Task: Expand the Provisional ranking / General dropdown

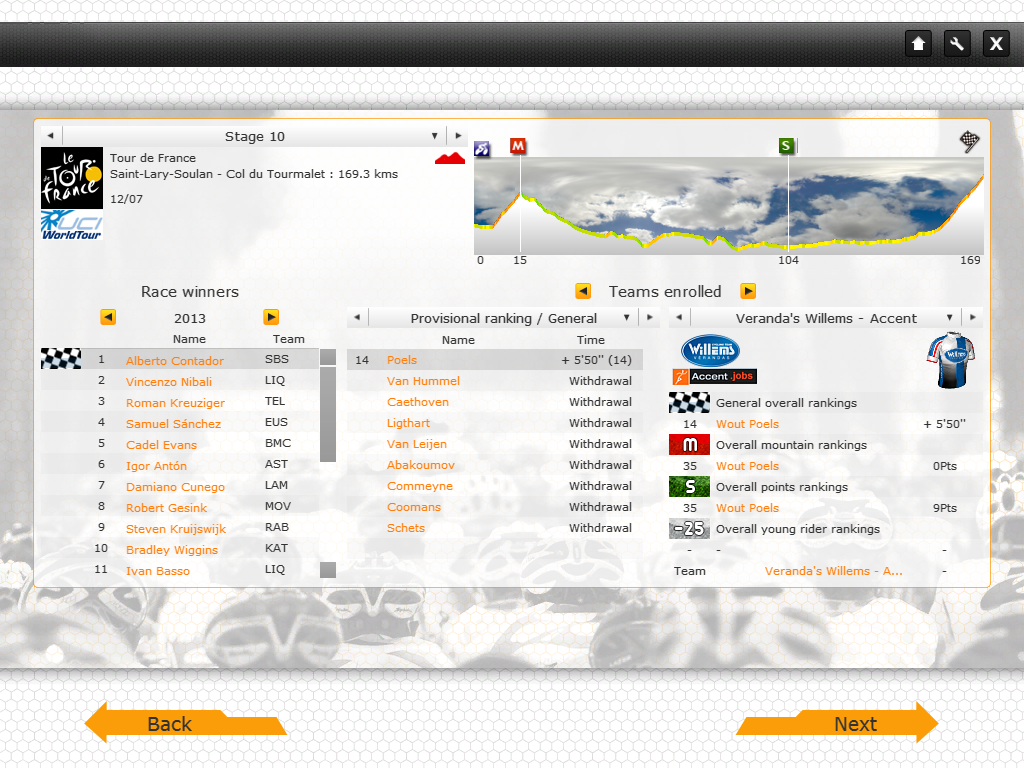Action: click(627, 318)
